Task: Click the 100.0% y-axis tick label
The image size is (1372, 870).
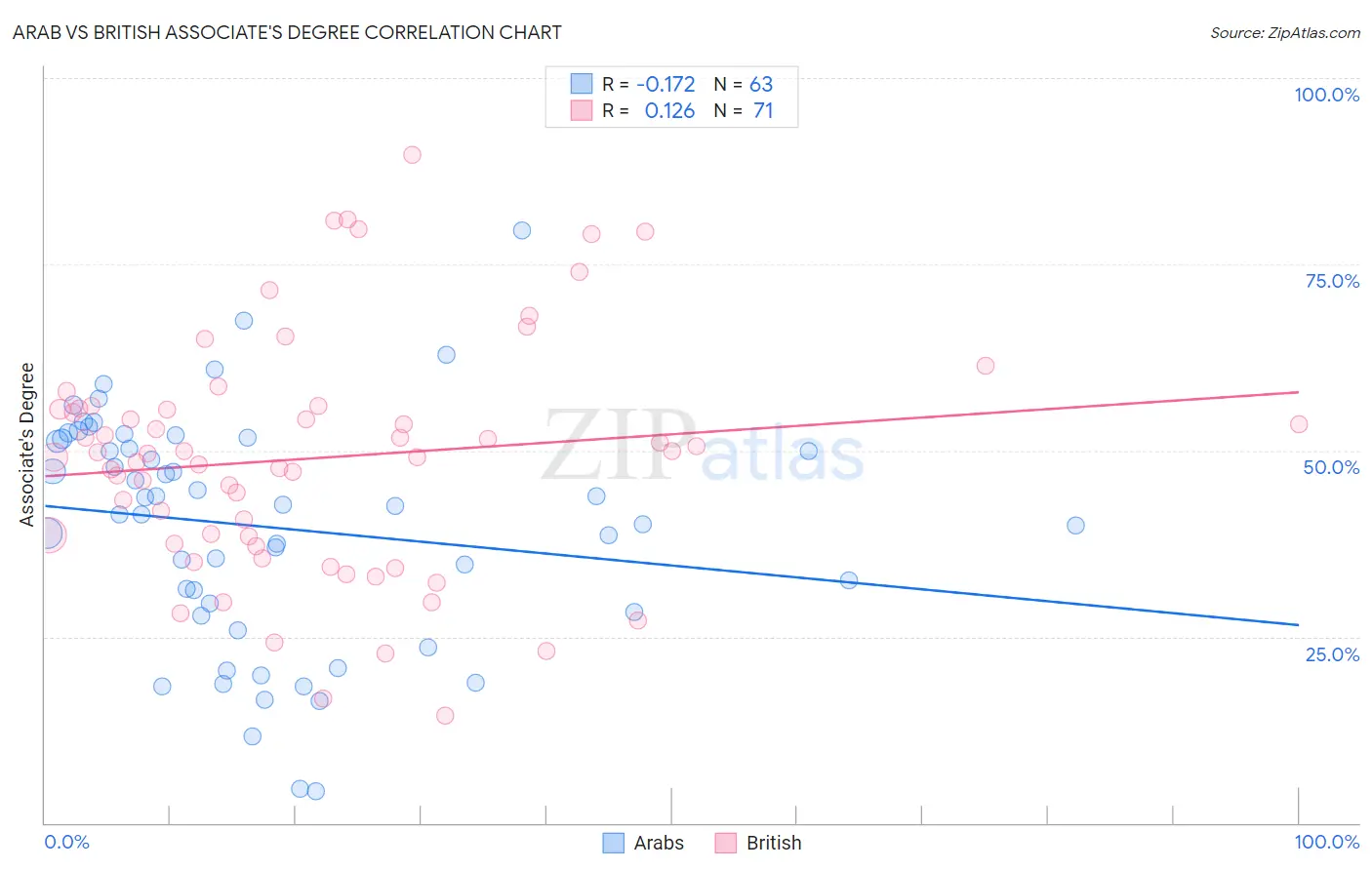Action: [1327, 95]
